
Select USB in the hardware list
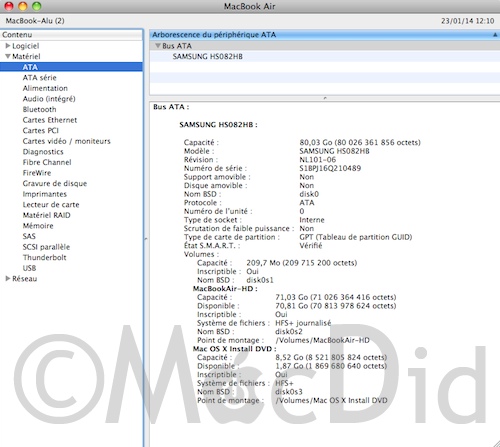tap(29, 268)
